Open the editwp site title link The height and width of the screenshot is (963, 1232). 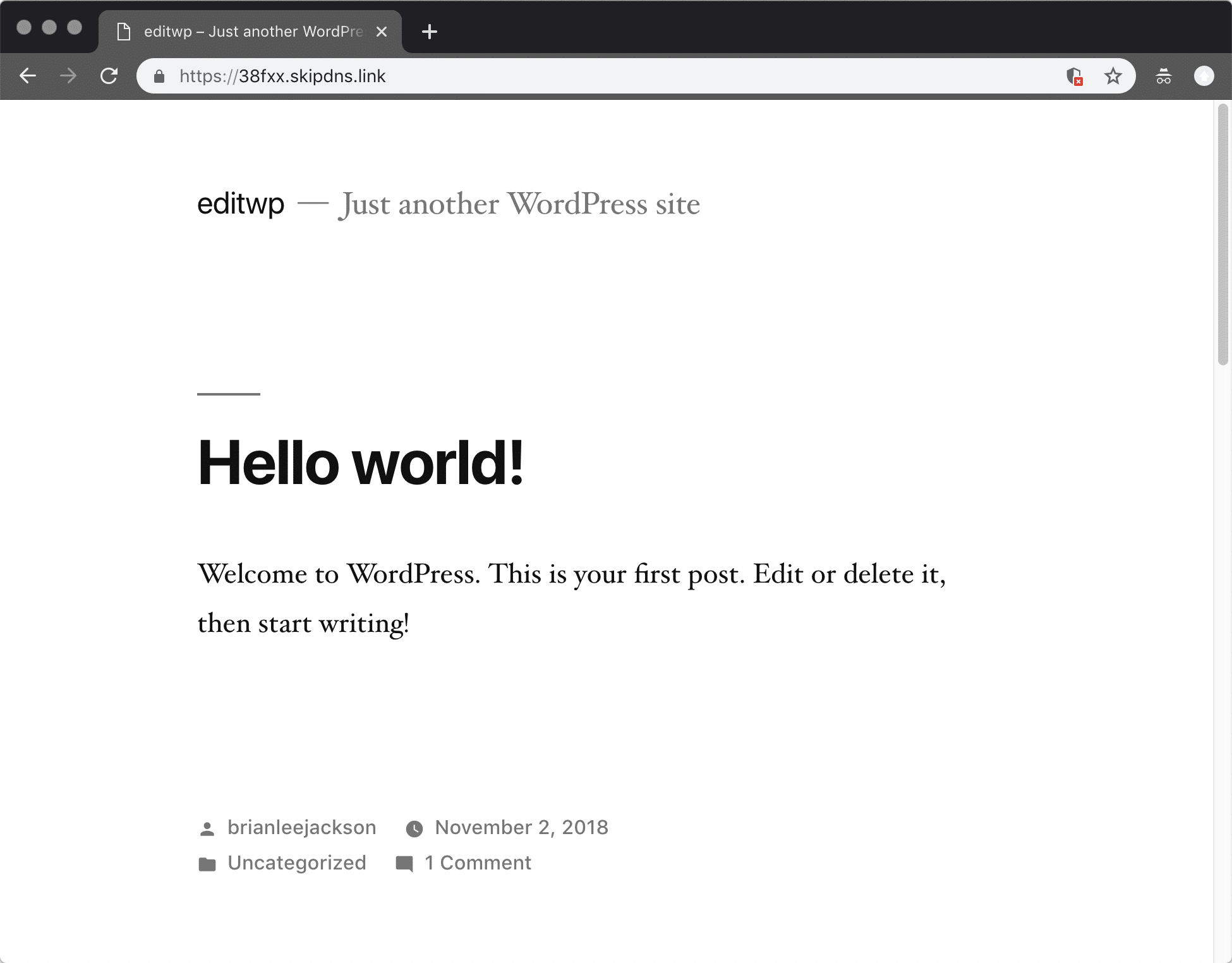point(241,203)
